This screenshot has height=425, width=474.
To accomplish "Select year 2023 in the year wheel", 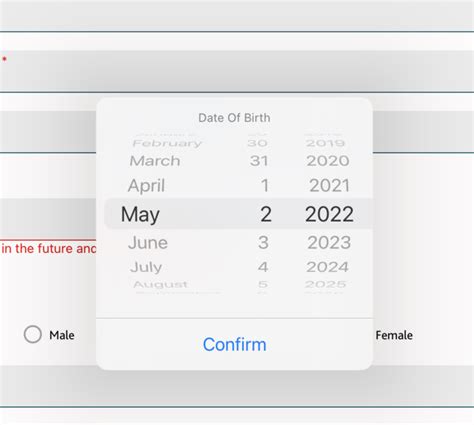I will coord(329,242).
